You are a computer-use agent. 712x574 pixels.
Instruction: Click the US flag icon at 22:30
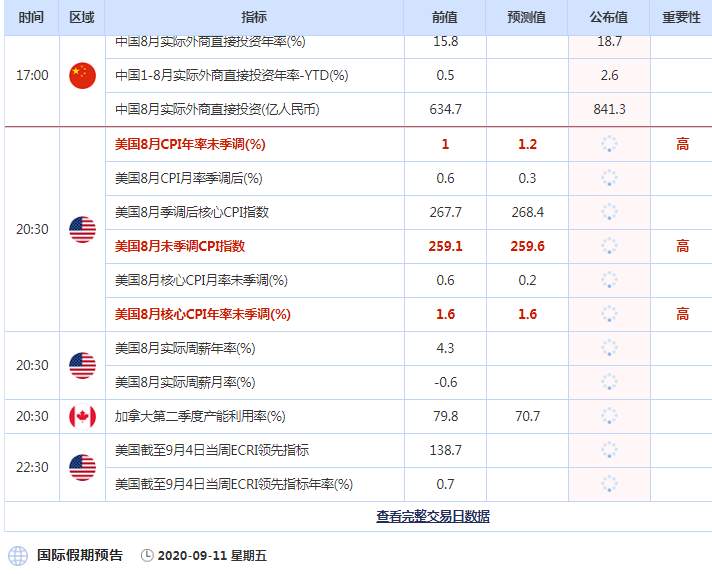tap(82, 467)
